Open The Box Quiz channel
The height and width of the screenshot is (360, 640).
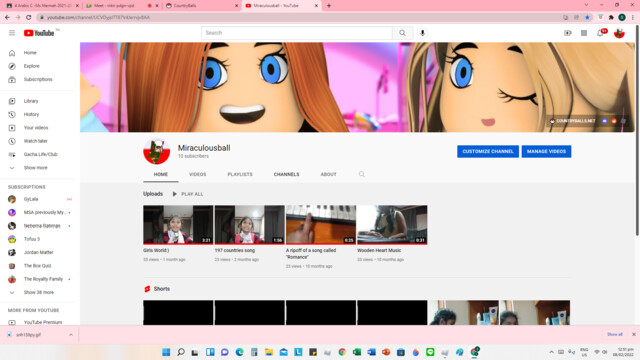click(37, 266)
